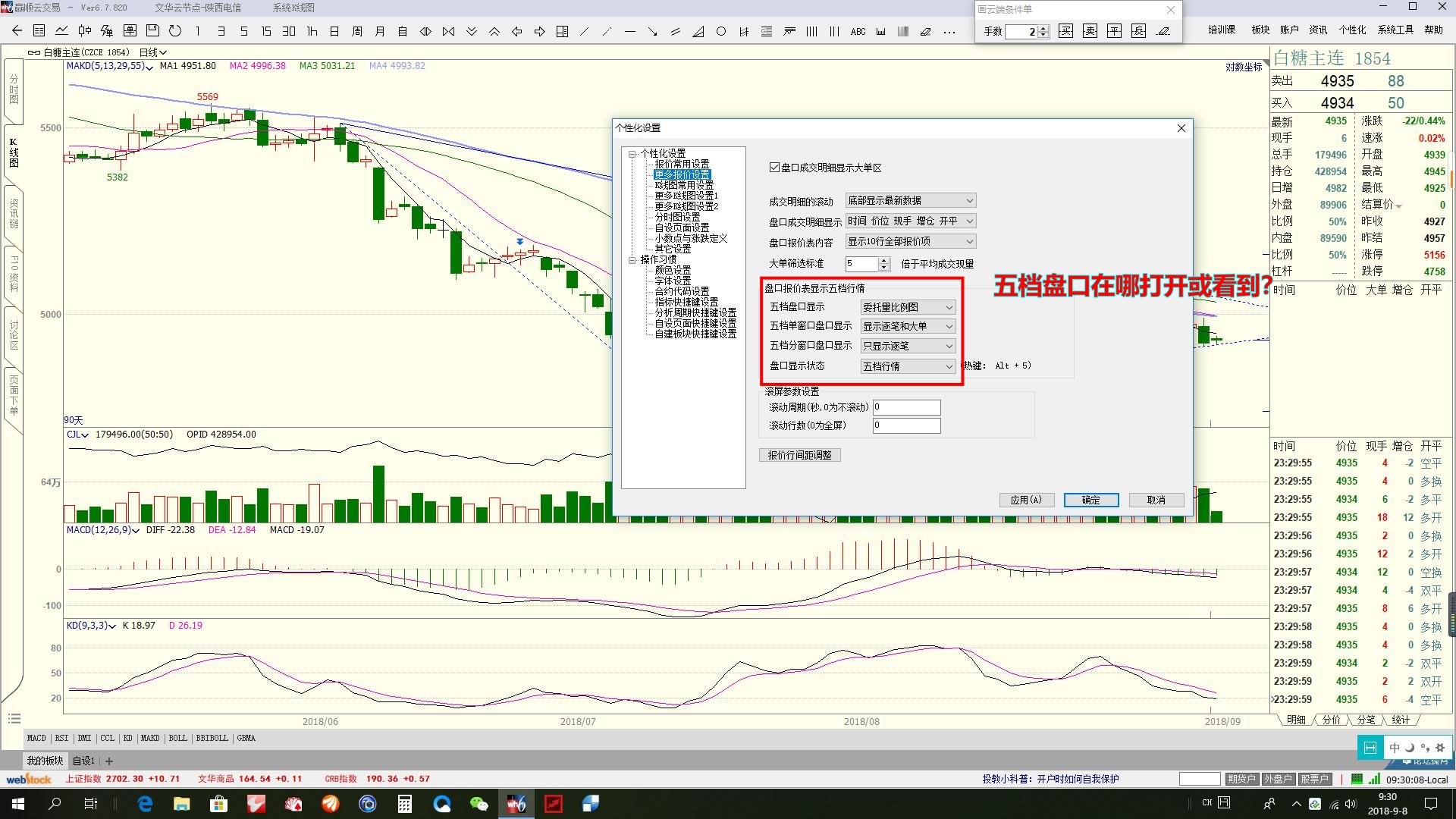The image size is (1456, 819).
Task: Select the candlestick K-line chart icon
Action: point(84,31)
